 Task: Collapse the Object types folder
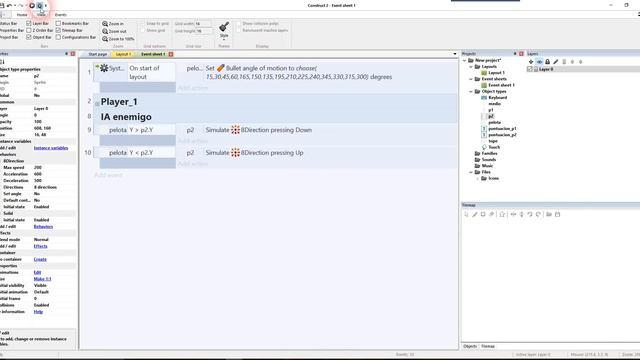[x=471, y=91]
